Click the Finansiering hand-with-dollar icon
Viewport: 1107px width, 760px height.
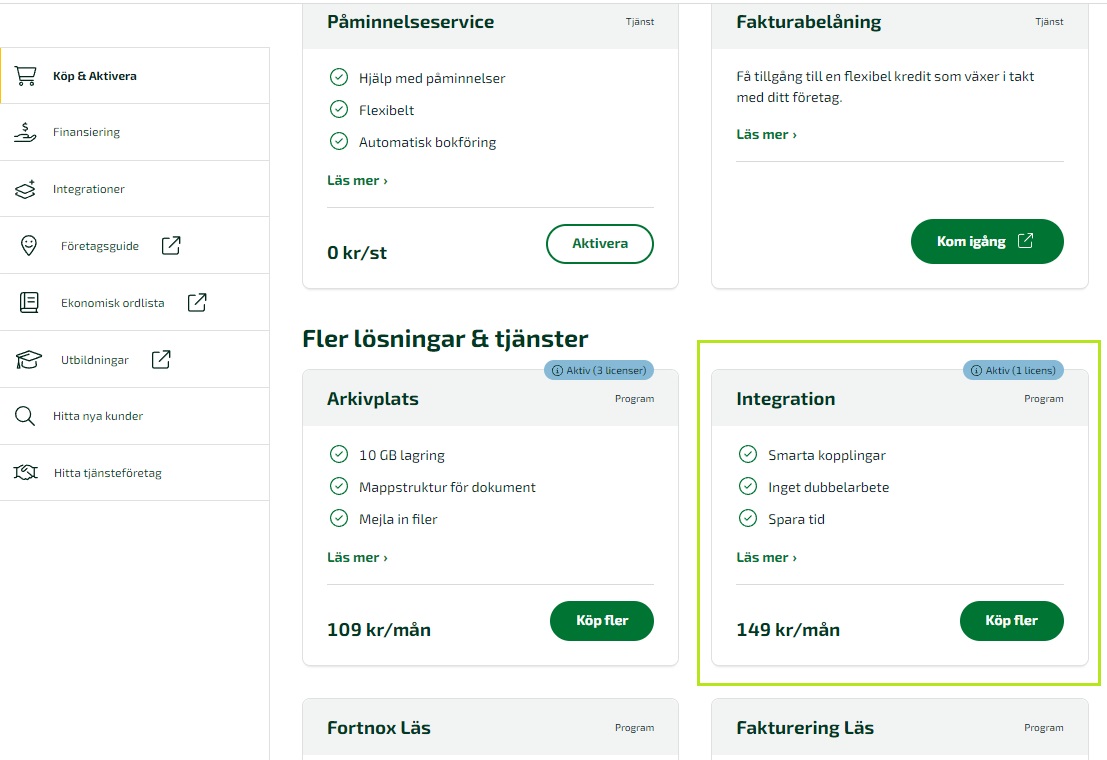coord(26,132)
